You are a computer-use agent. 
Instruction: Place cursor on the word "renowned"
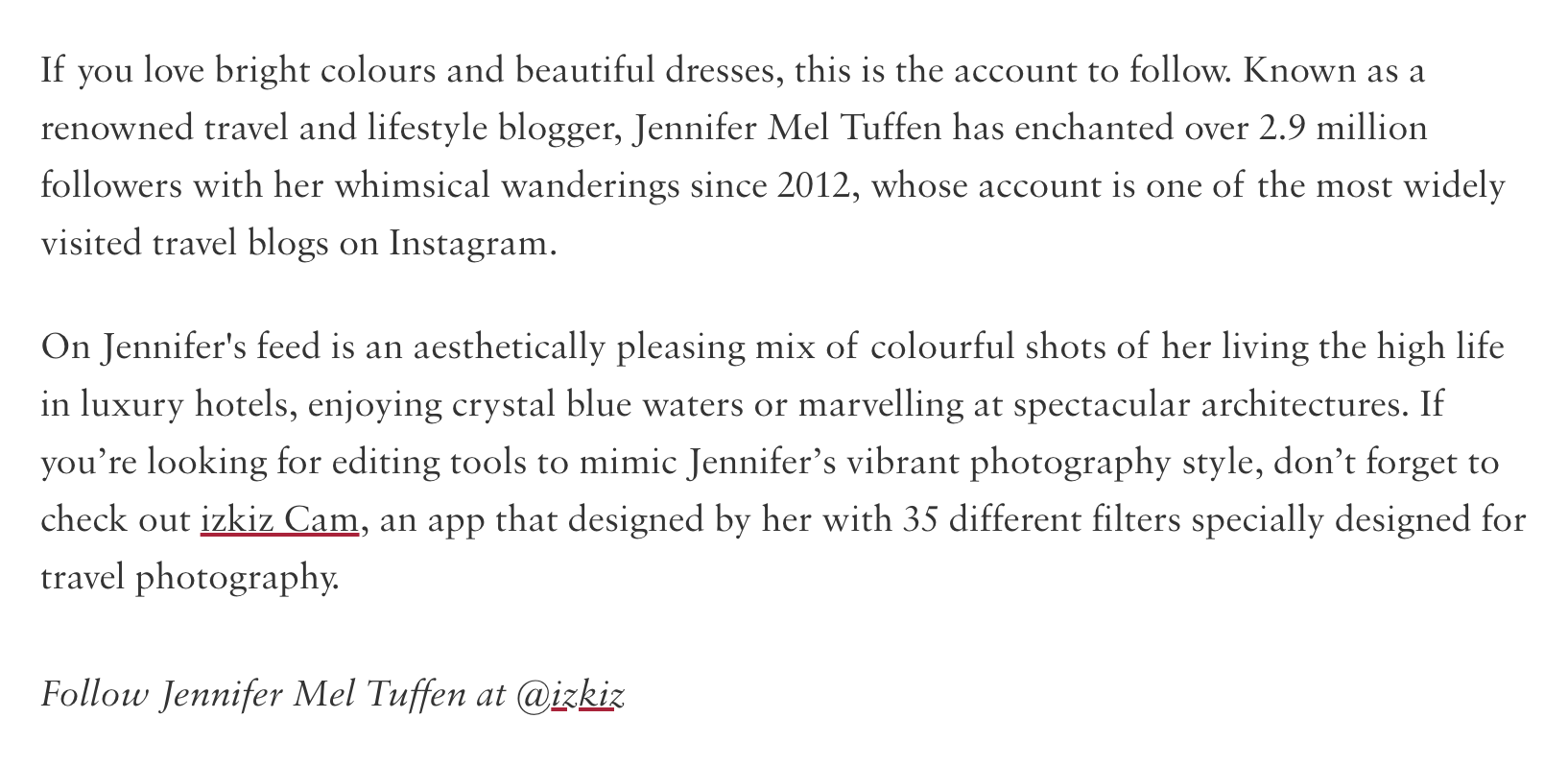click(x=117, y=128)
